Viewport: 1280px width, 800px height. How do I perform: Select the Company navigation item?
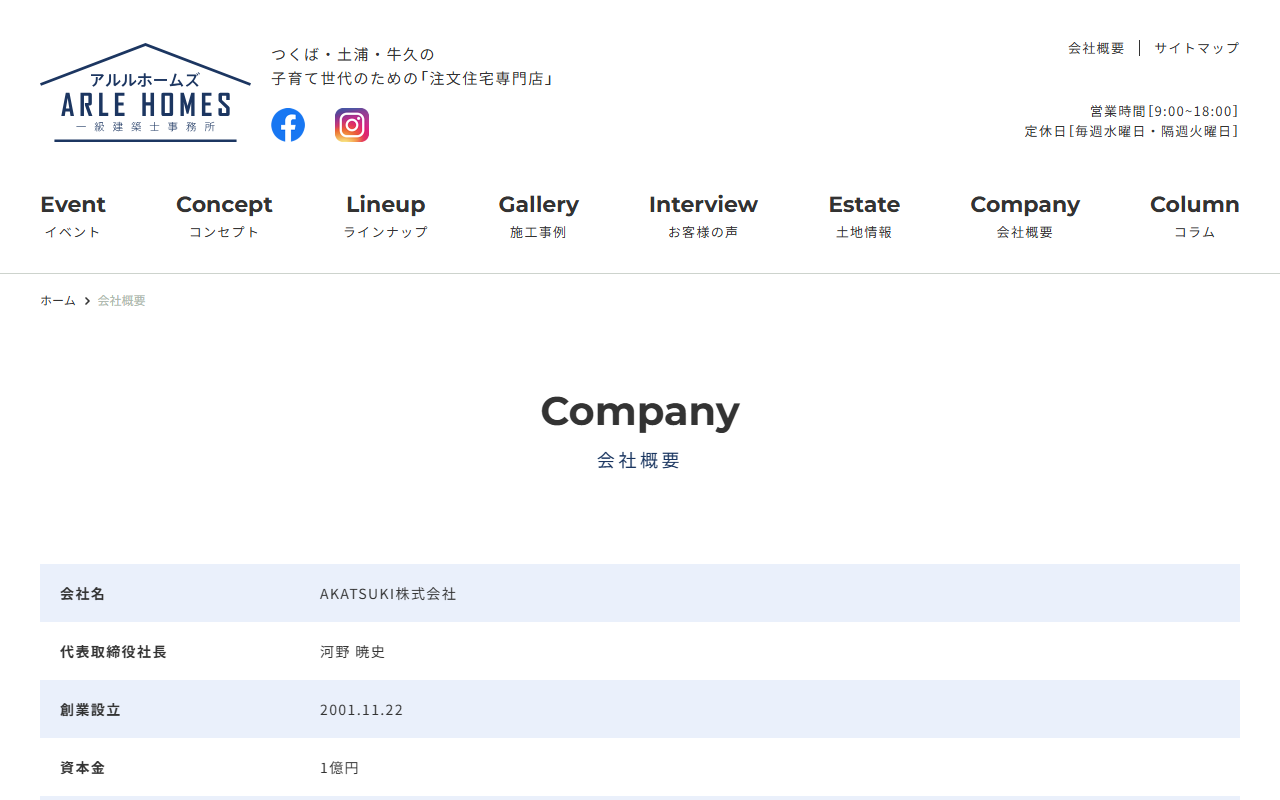[x=1025, y=216]
